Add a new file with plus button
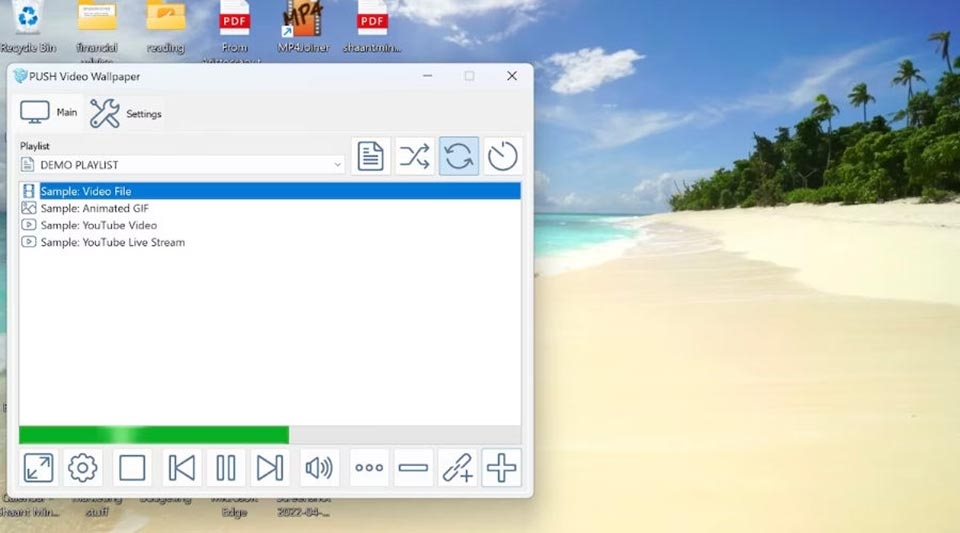This screenshot has height=533, width=960. 501,468
